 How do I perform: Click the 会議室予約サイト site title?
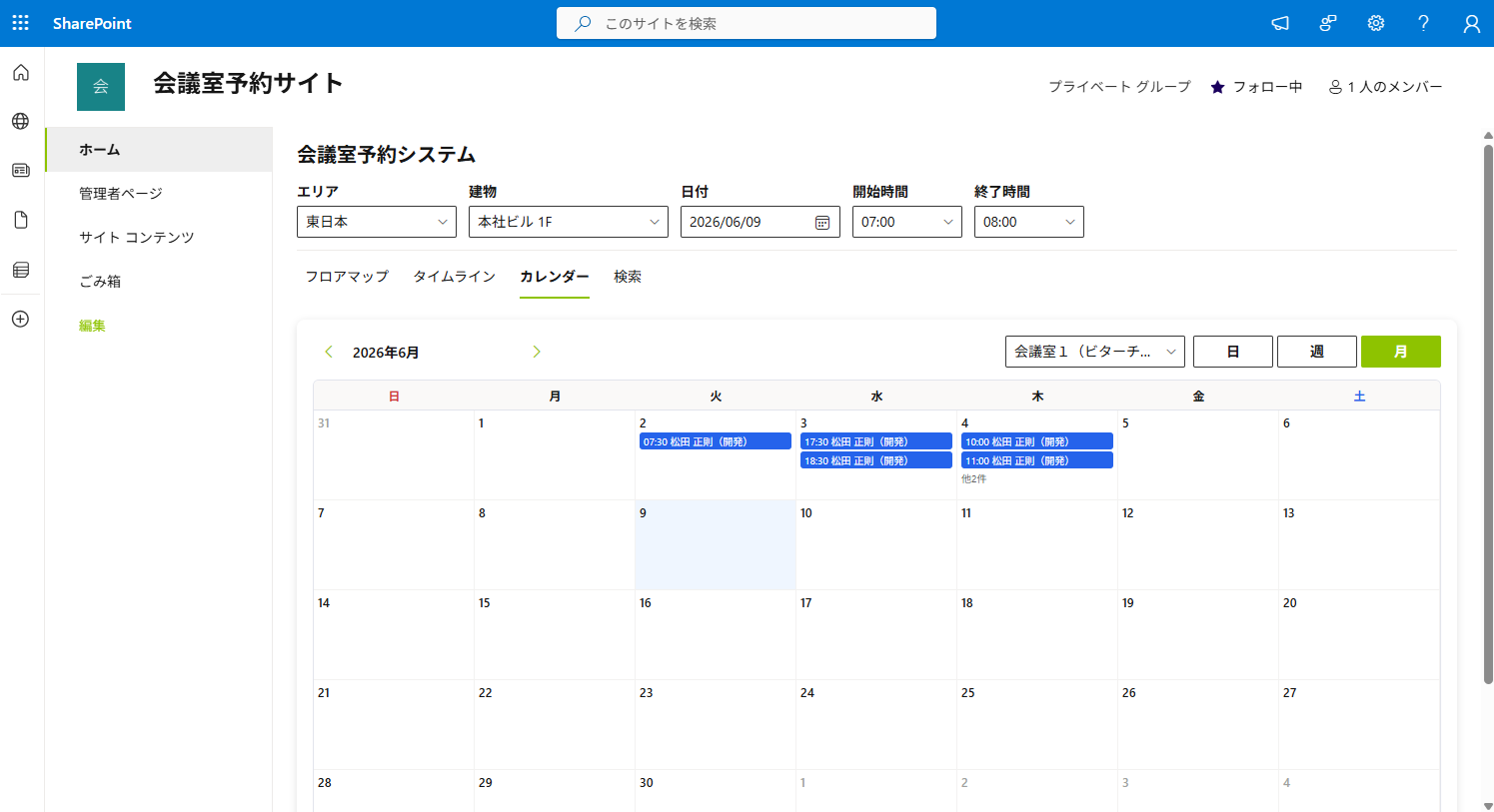[x=248, y=83]
